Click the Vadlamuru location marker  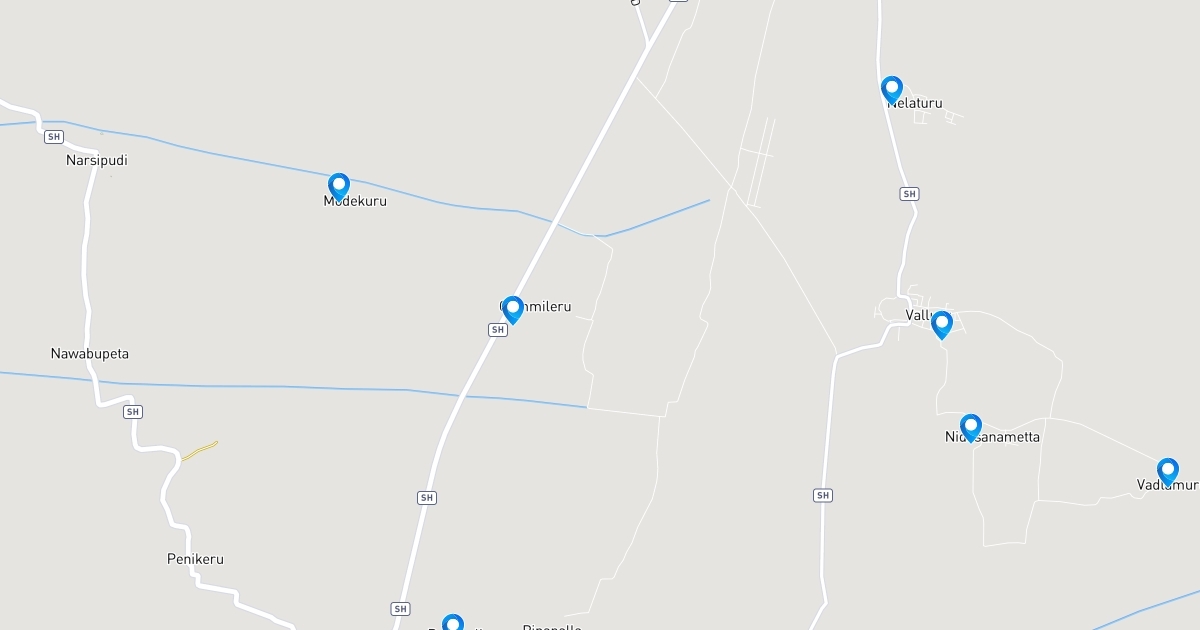(1168, 472)
